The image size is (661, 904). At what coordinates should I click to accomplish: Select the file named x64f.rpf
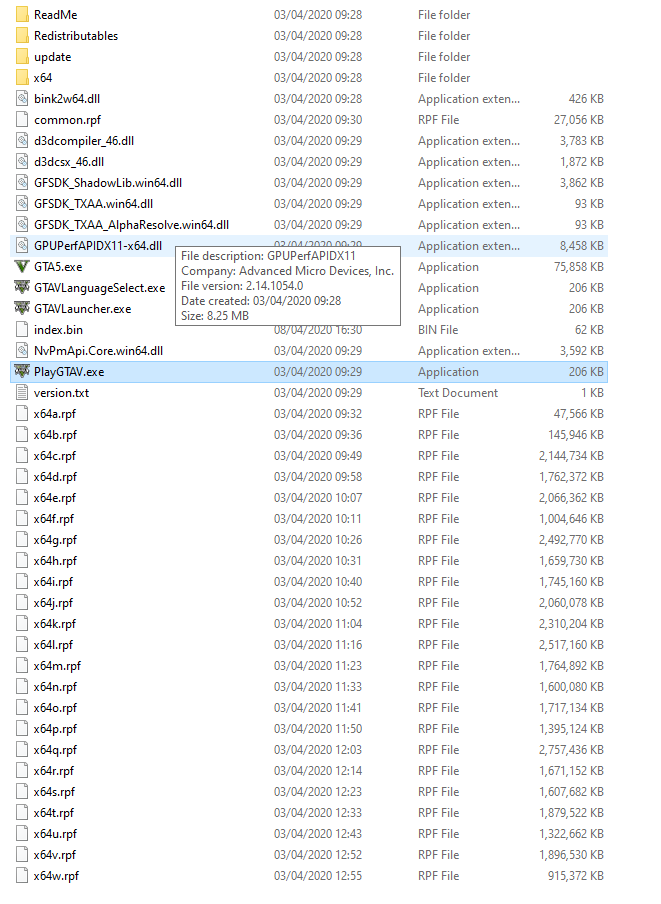[x=54, y=519]
